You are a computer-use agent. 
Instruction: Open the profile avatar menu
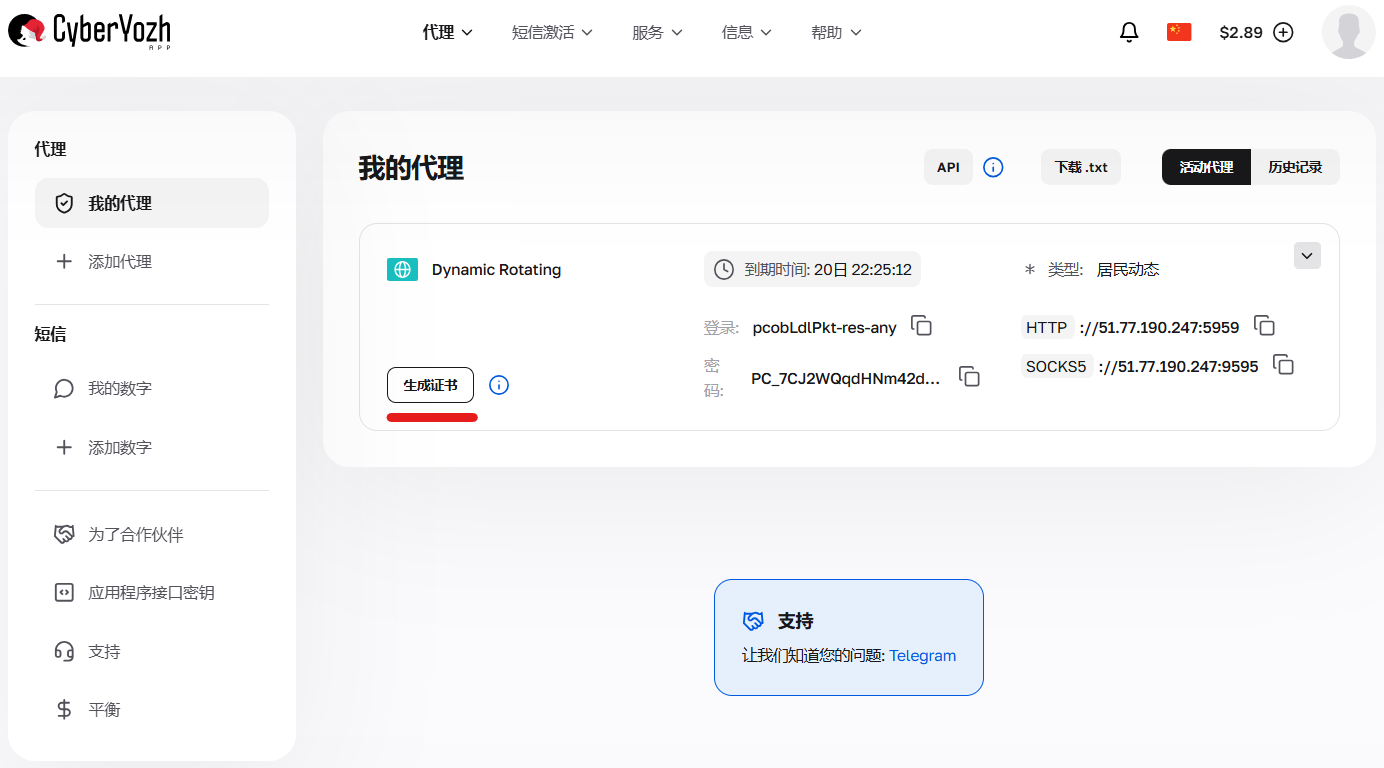(1348, 32)
